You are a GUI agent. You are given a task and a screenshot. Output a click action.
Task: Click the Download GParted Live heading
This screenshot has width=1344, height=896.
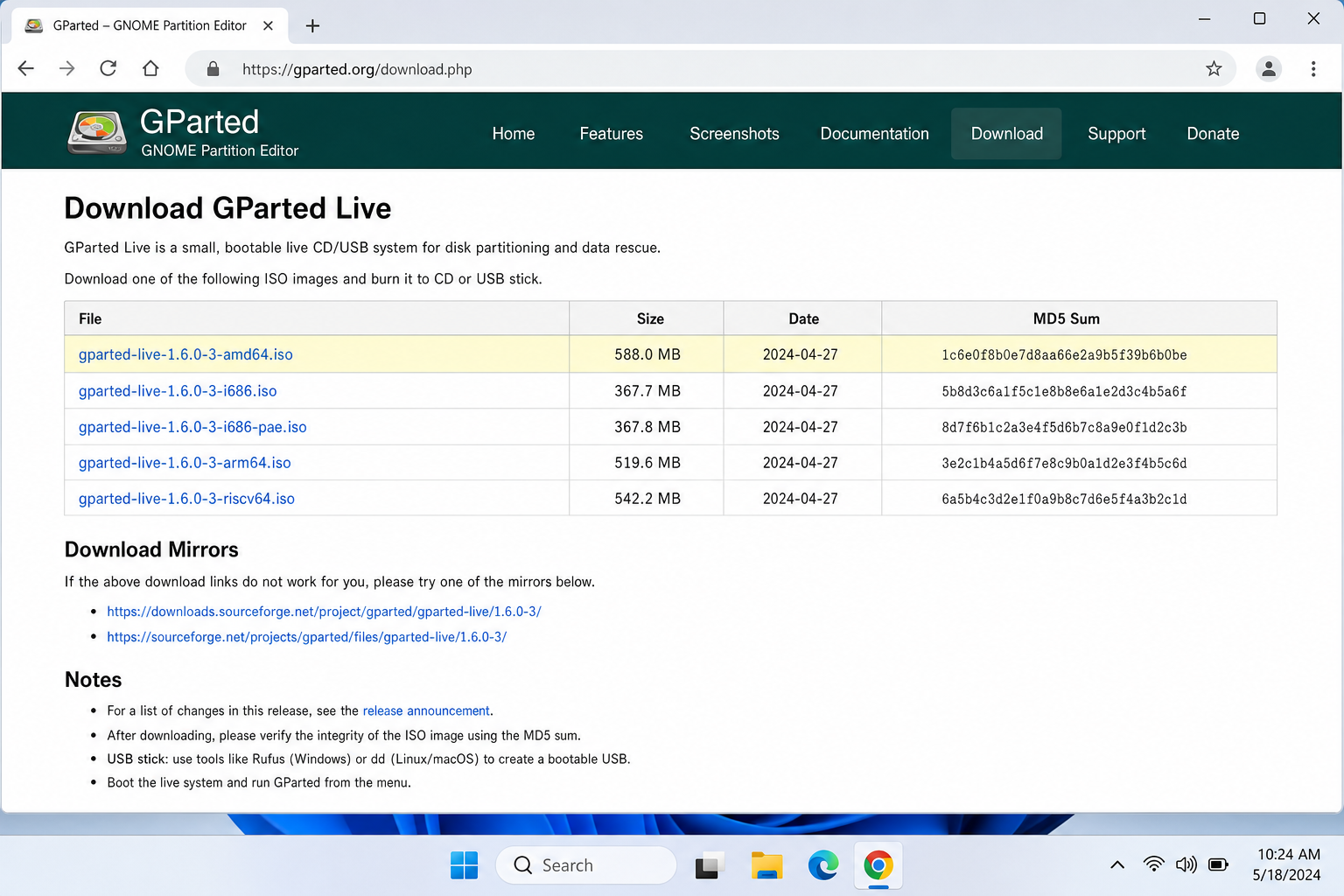point(227,208)
